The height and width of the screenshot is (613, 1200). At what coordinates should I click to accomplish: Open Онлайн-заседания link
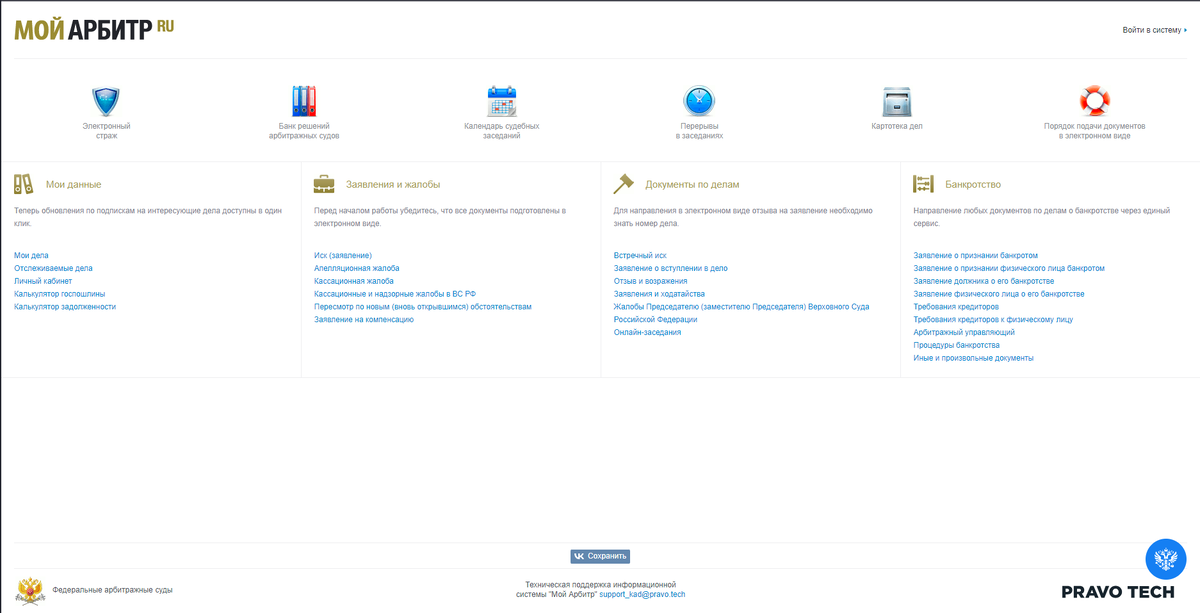coord(648,332)
